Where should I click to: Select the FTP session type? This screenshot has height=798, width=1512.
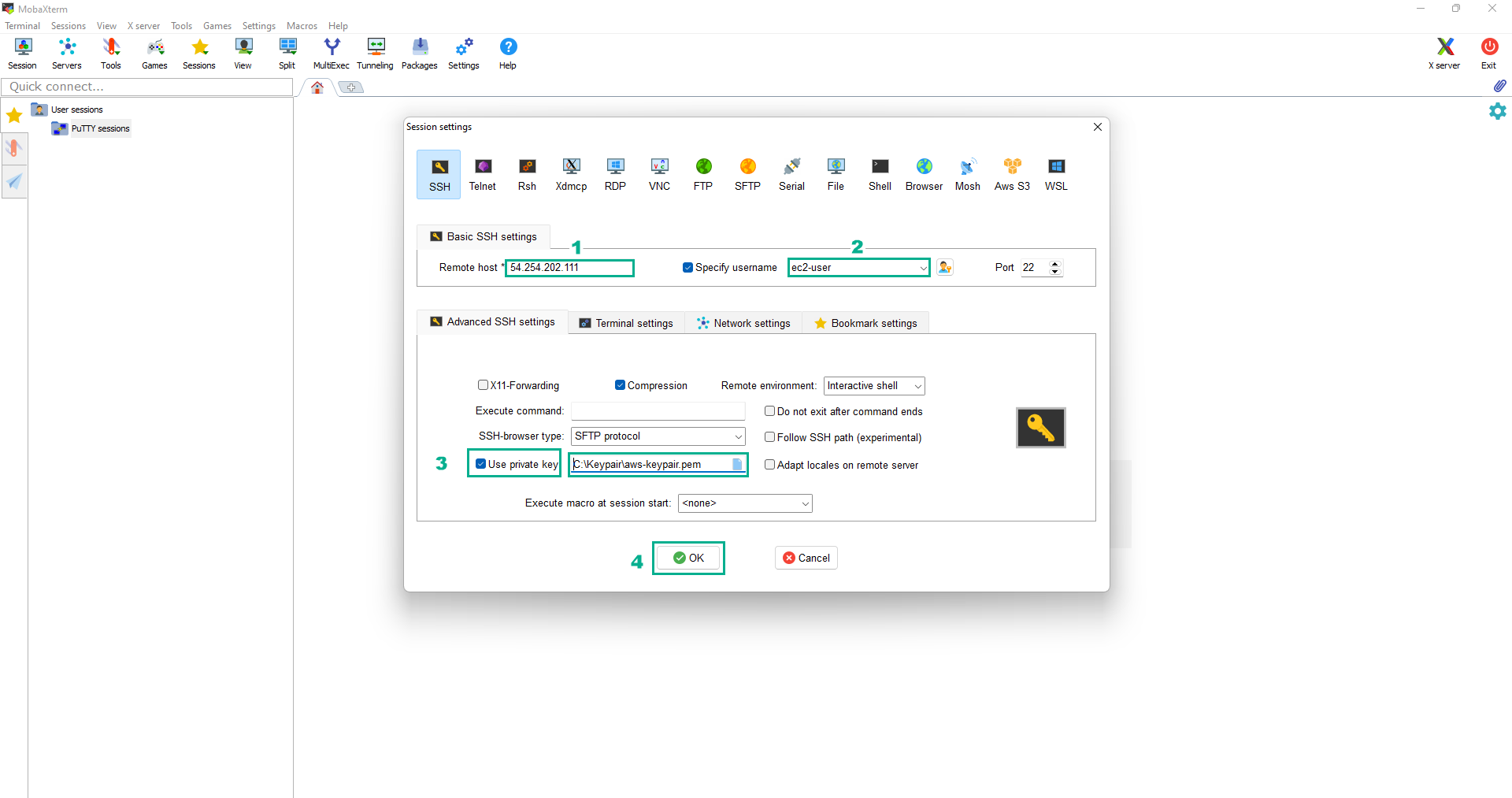tap(703, 175)
